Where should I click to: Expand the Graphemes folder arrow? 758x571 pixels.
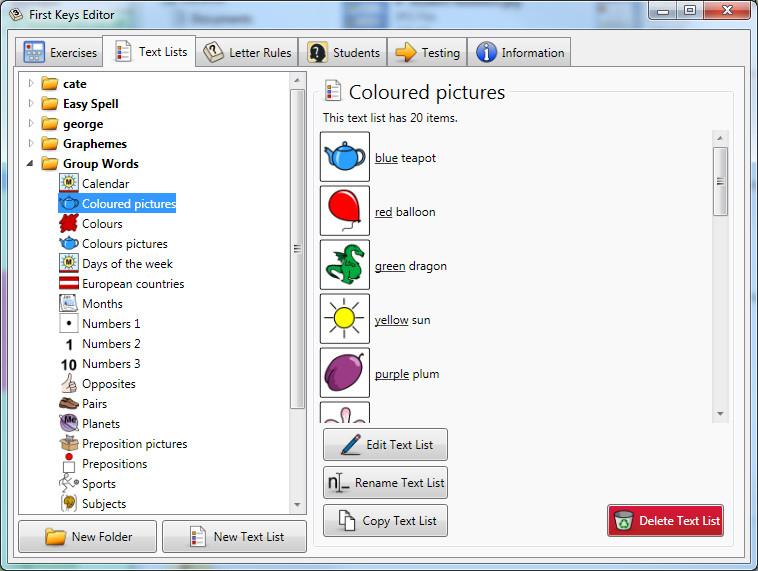(31, 144)
